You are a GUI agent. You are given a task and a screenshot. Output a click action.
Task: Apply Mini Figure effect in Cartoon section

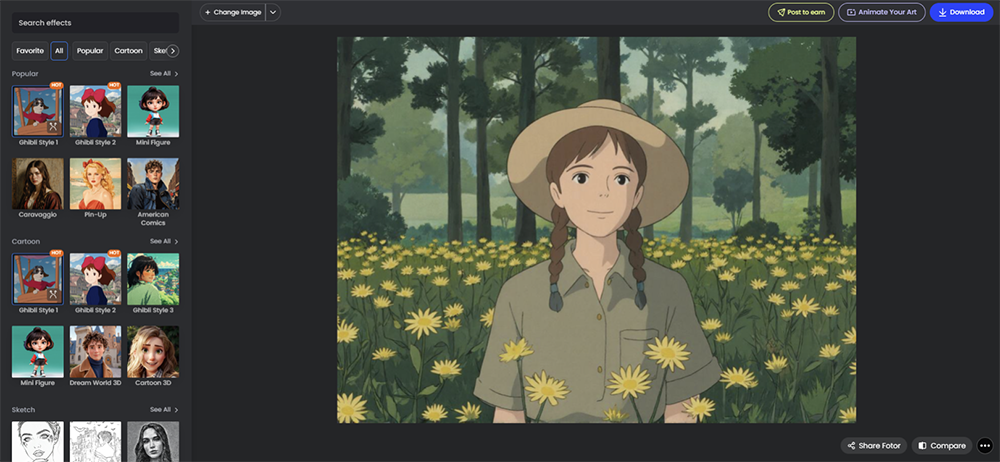(x=38, y=352)
